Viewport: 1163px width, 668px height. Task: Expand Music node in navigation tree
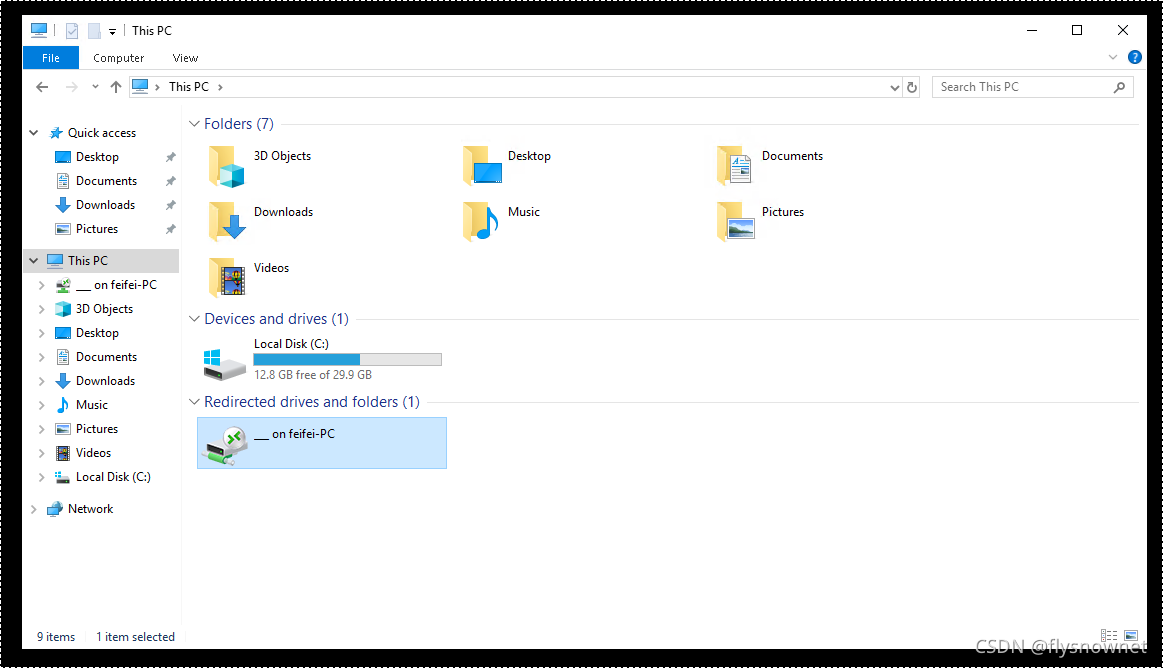[x=42, y=406]
